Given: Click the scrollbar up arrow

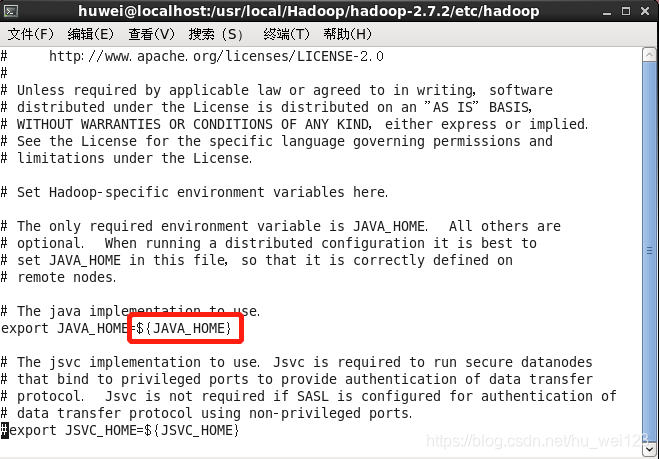Looking at the screenshot, I should coord(649,55).
